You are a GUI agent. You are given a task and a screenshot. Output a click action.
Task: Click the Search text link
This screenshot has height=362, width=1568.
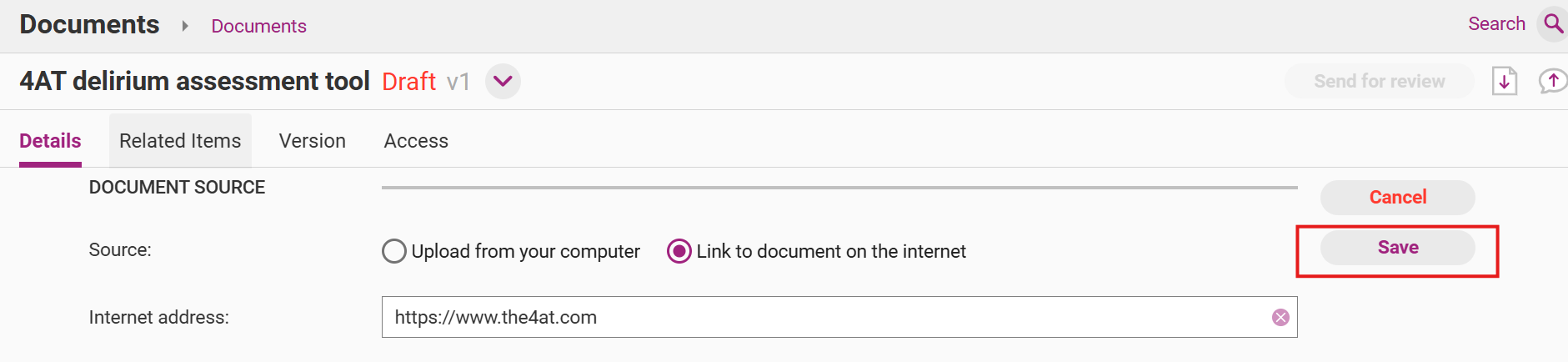[x=1496, y=23]
